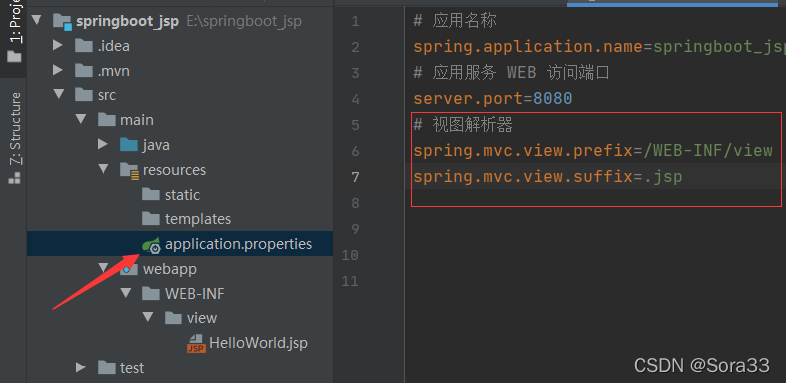Click the .mvn folder icon

pos(84,70)
